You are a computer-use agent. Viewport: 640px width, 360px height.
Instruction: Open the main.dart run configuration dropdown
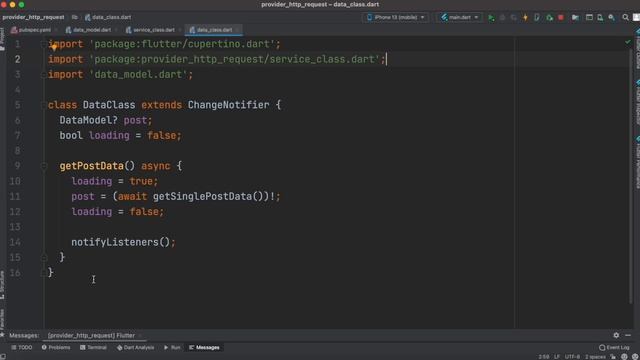point(460,18)
